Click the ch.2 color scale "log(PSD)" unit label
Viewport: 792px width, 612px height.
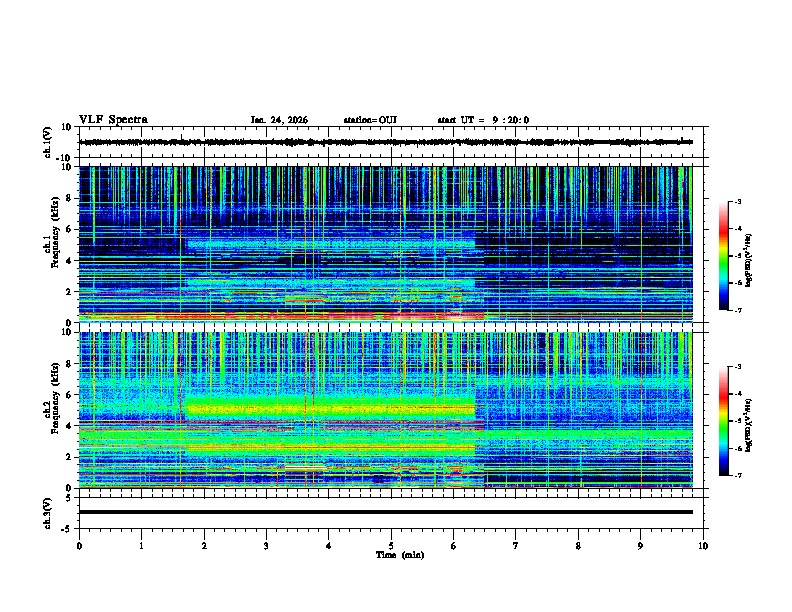click(749, 425)
